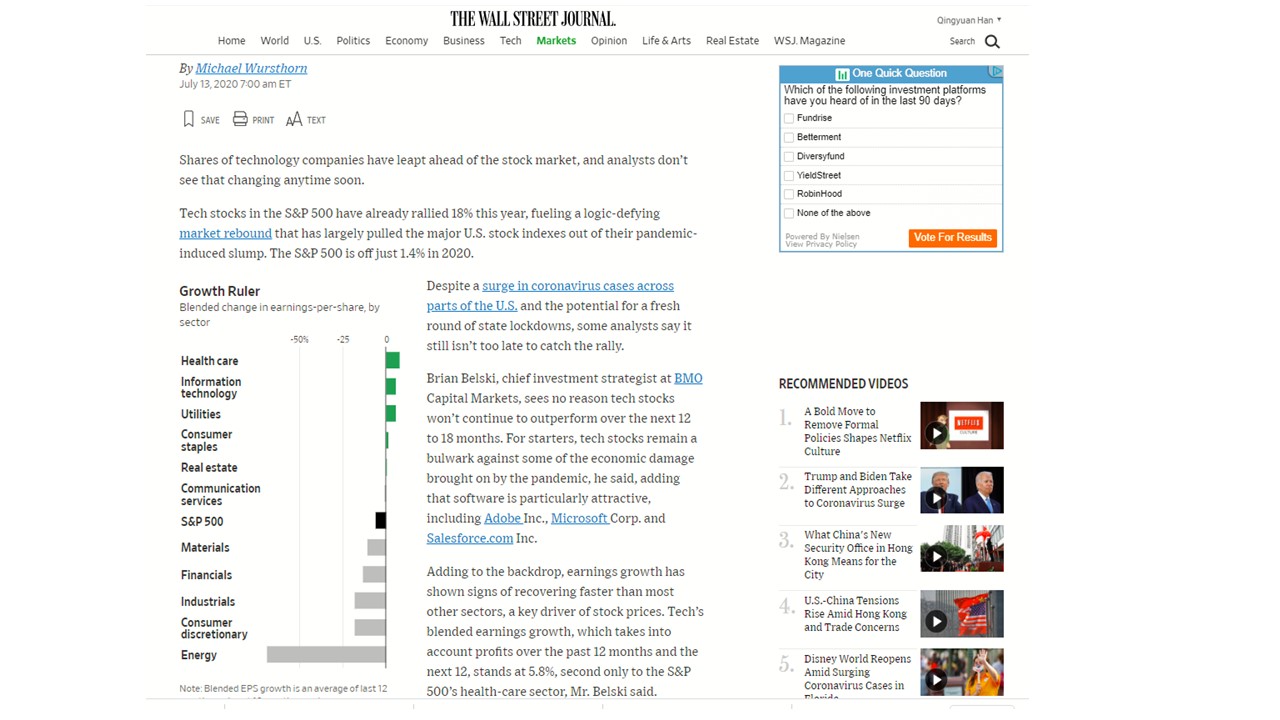Check the Fundrise option
Image resolution: width=1280 pixels, height=720 pixels.
point(789,118)
